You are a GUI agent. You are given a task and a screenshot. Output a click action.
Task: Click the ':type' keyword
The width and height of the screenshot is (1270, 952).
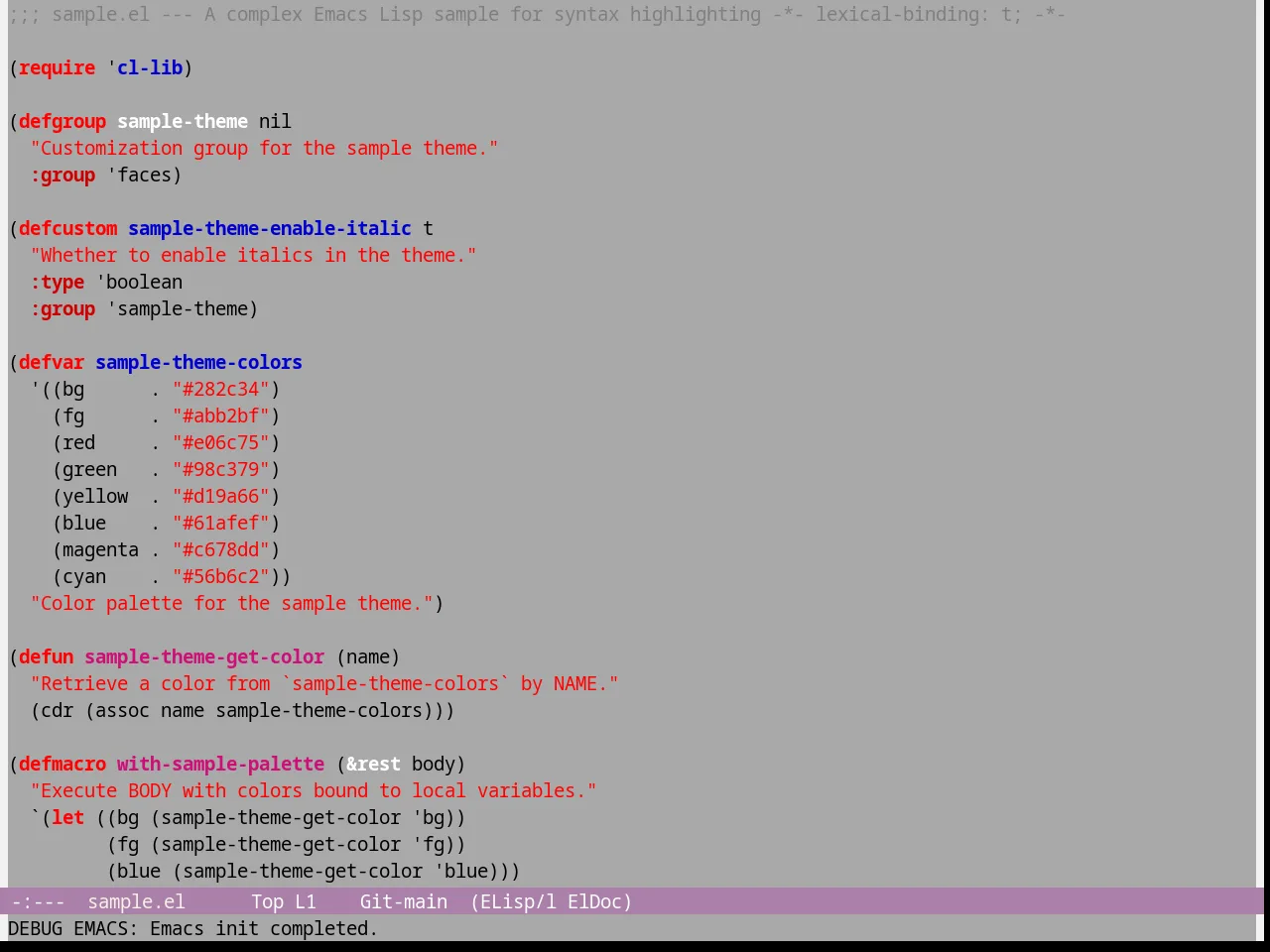pos(57,282)
